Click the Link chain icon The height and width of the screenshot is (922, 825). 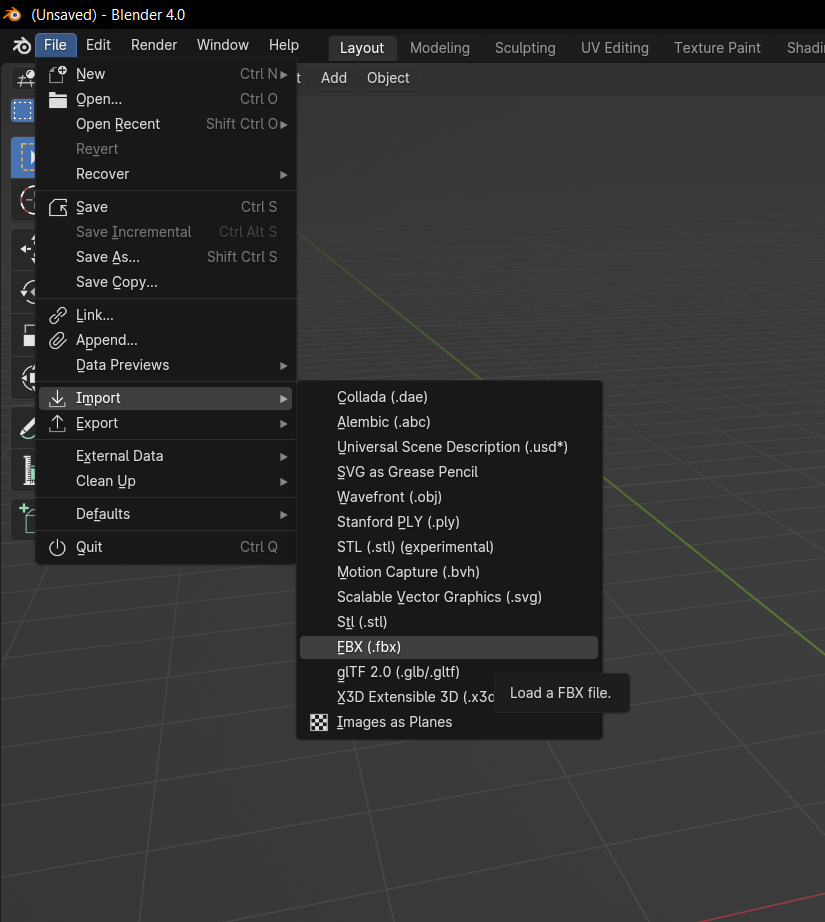[58, 315]
